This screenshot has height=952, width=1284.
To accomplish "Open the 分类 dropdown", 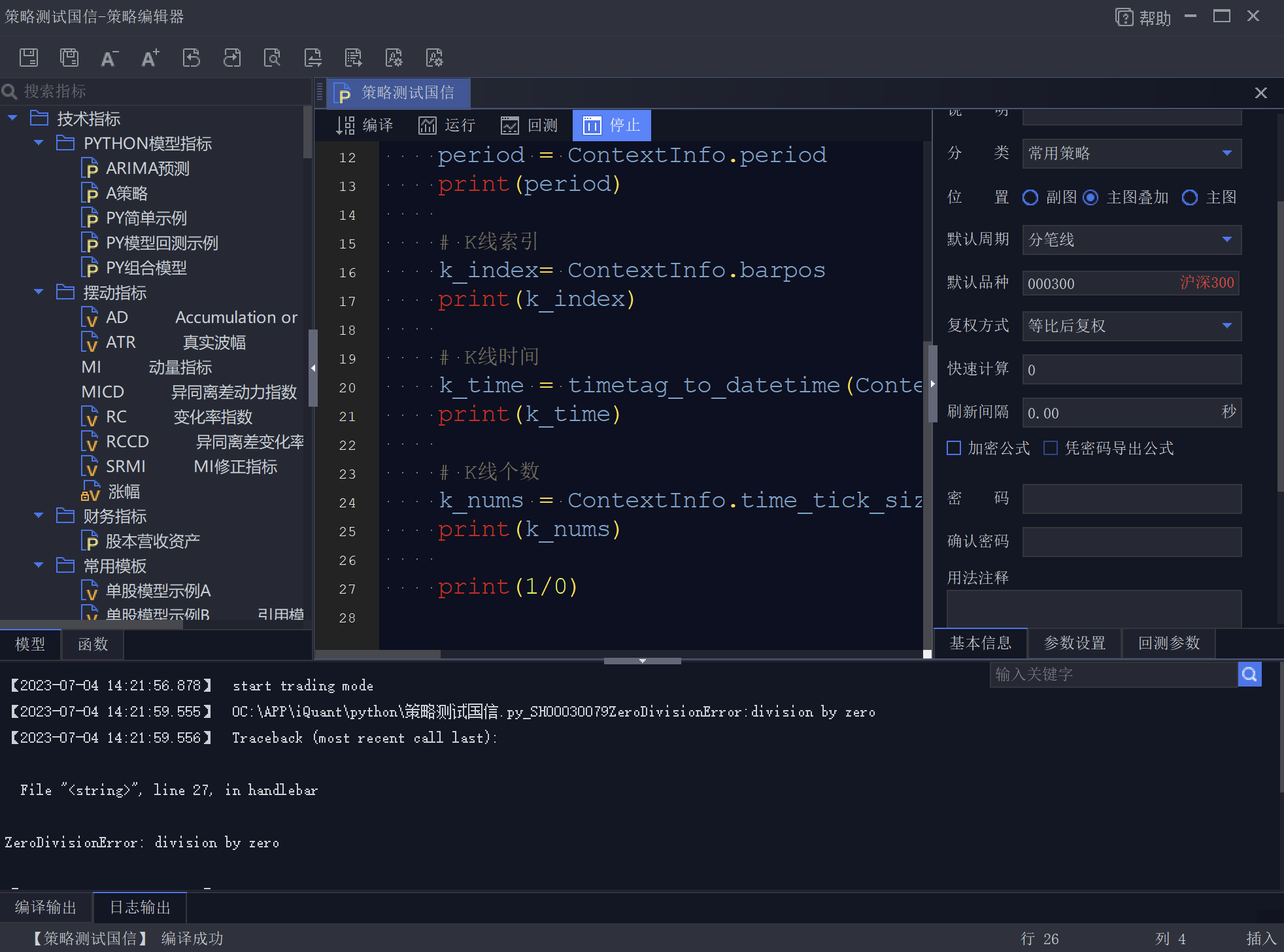I will point(1227,154).
